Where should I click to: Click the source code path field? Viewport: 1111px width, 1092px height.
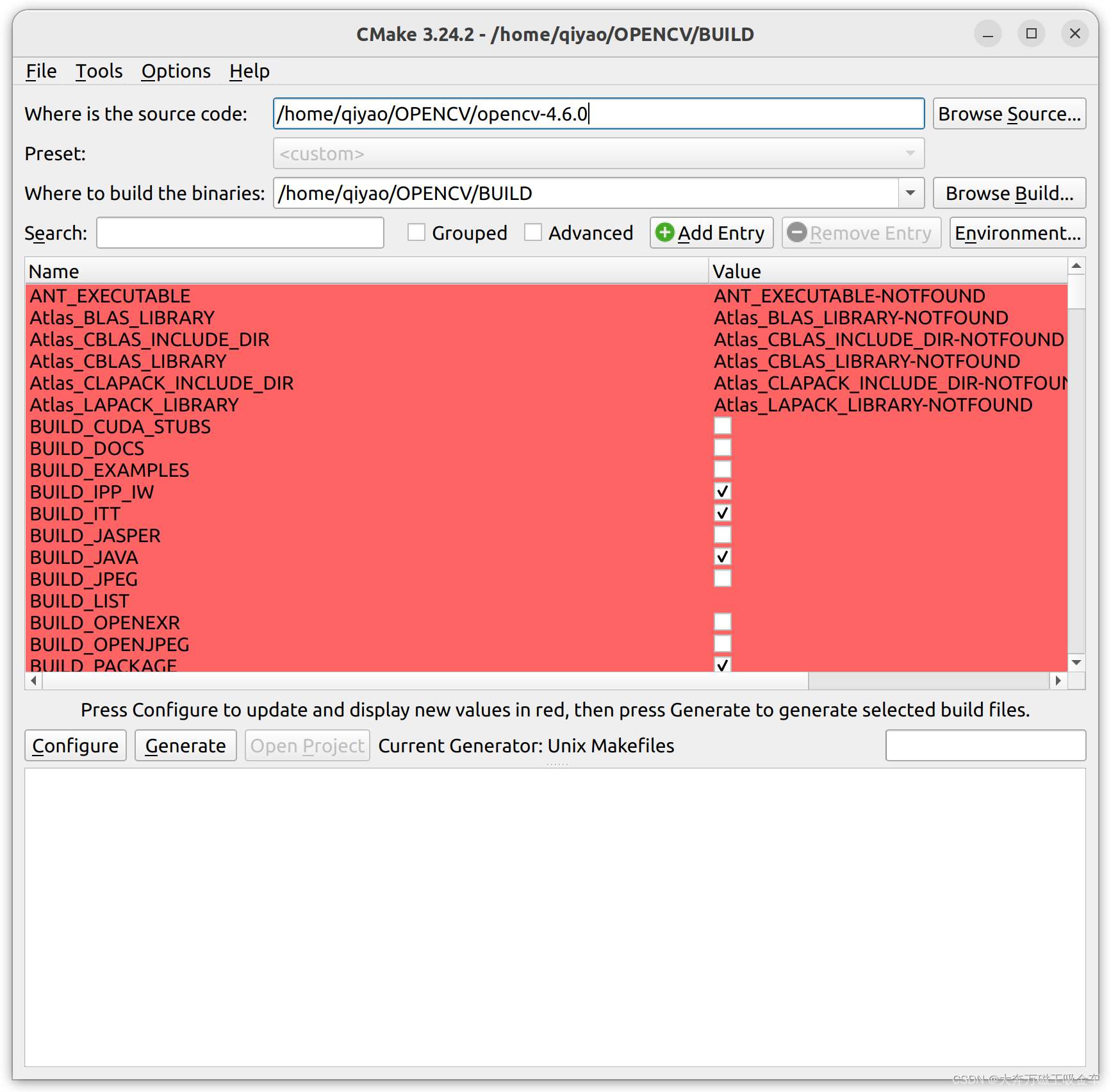pyautogui.click(x=598, y=113)
